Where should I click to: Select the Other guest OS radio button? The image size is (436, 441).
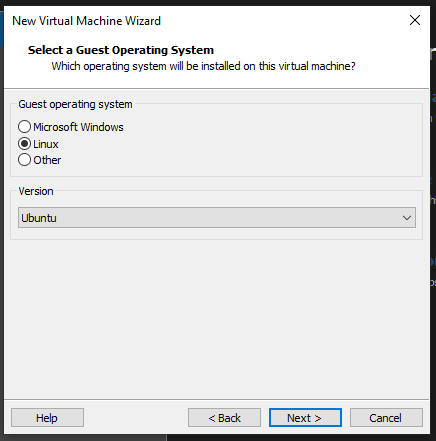(x=24, y=160)
